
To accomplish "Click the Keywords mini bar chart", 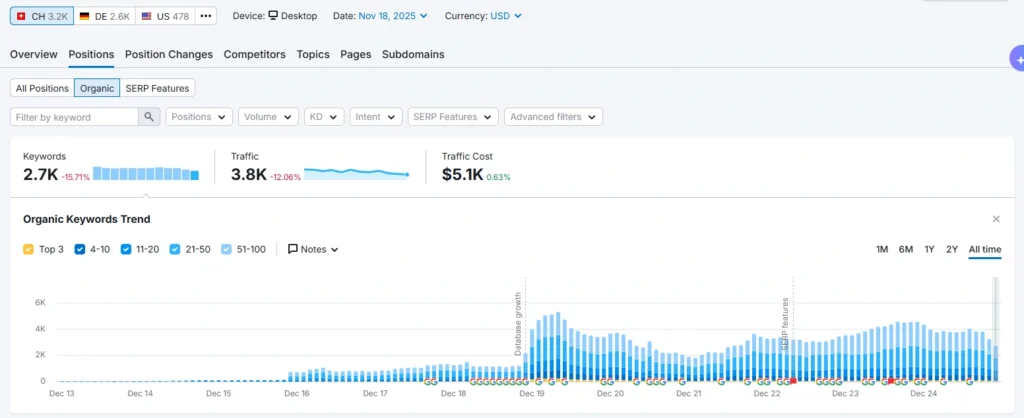I will coord(146,173).
